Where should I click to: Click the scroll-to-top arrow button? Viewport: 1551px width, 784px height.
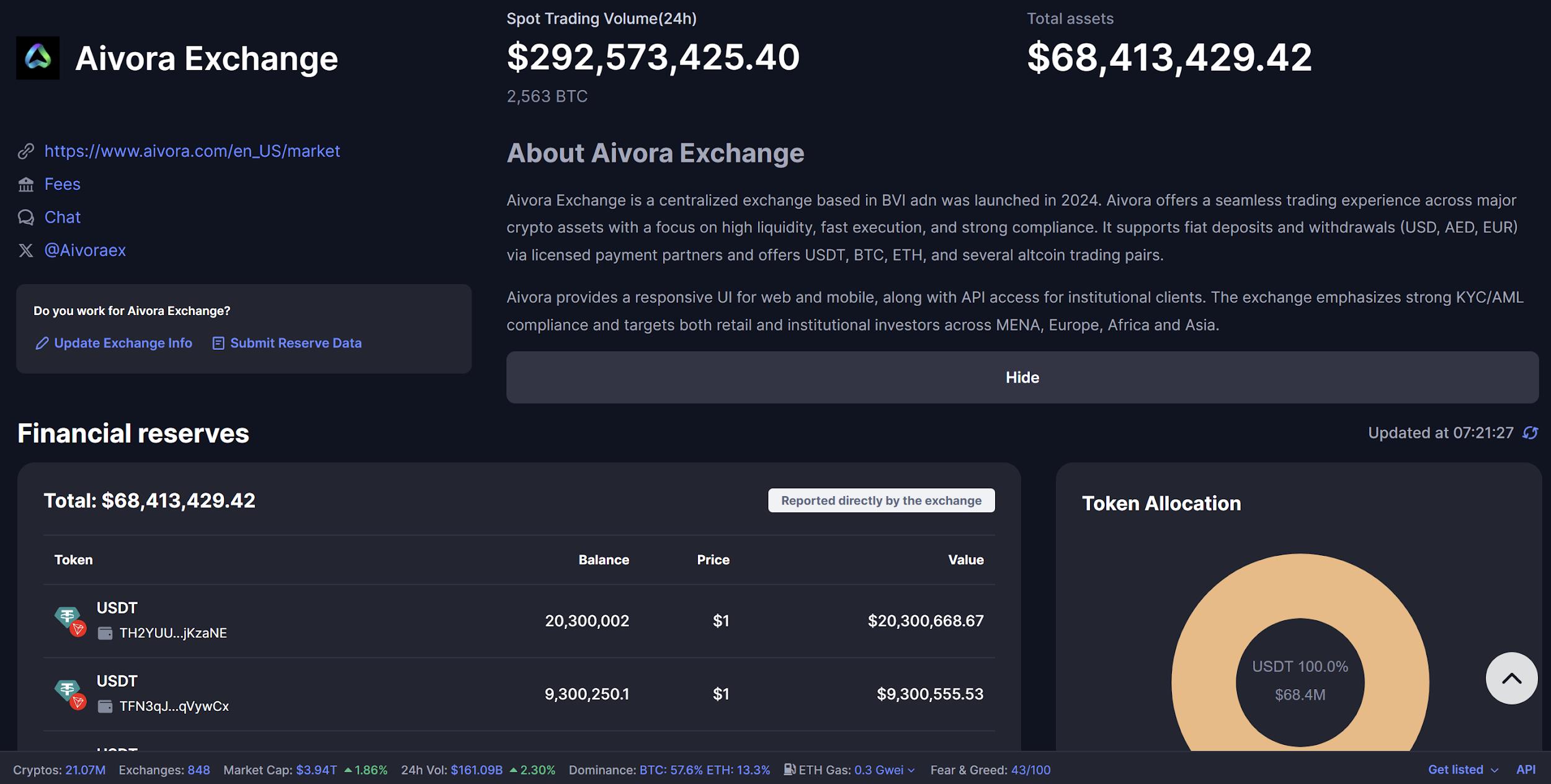(x=1511, y=678)
